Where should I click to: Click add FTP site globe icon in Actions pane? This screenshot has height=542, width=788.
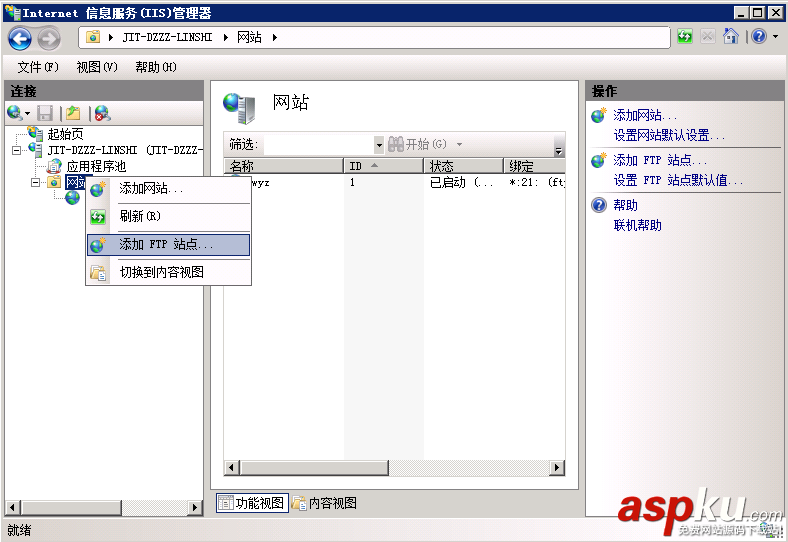point(599,160)
